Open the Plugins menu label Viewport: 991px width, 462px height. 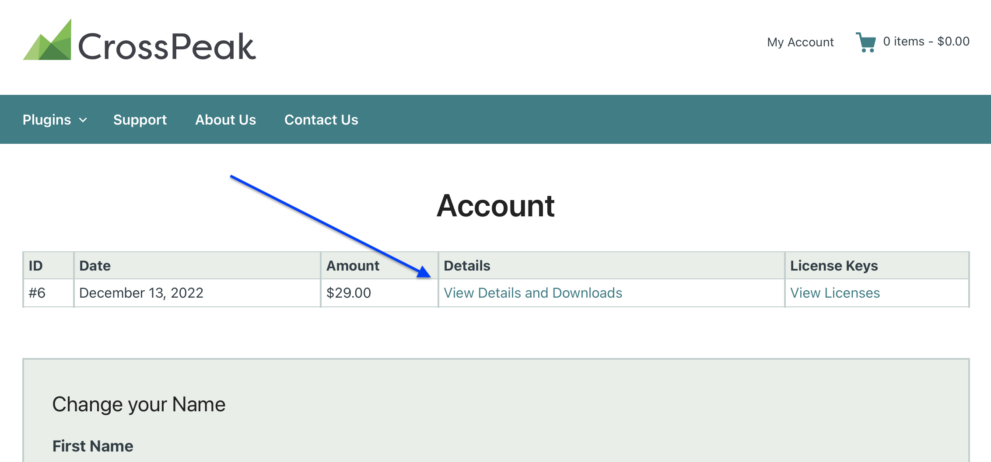47,120
